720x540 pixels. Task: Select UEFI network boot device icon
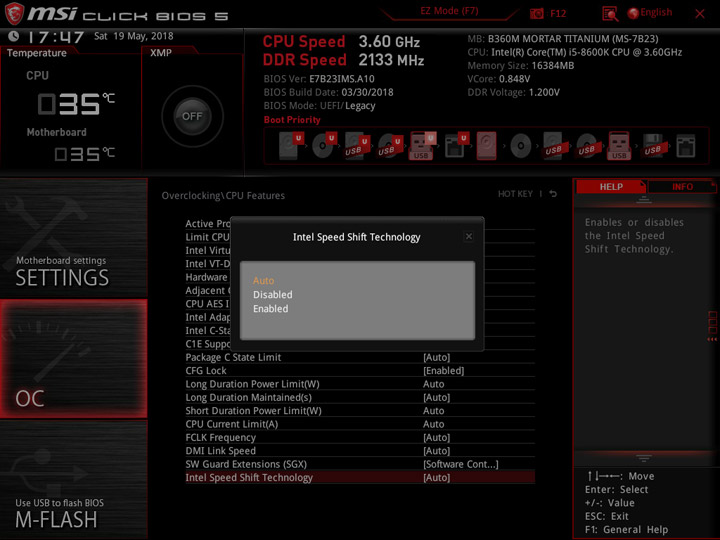456,146
